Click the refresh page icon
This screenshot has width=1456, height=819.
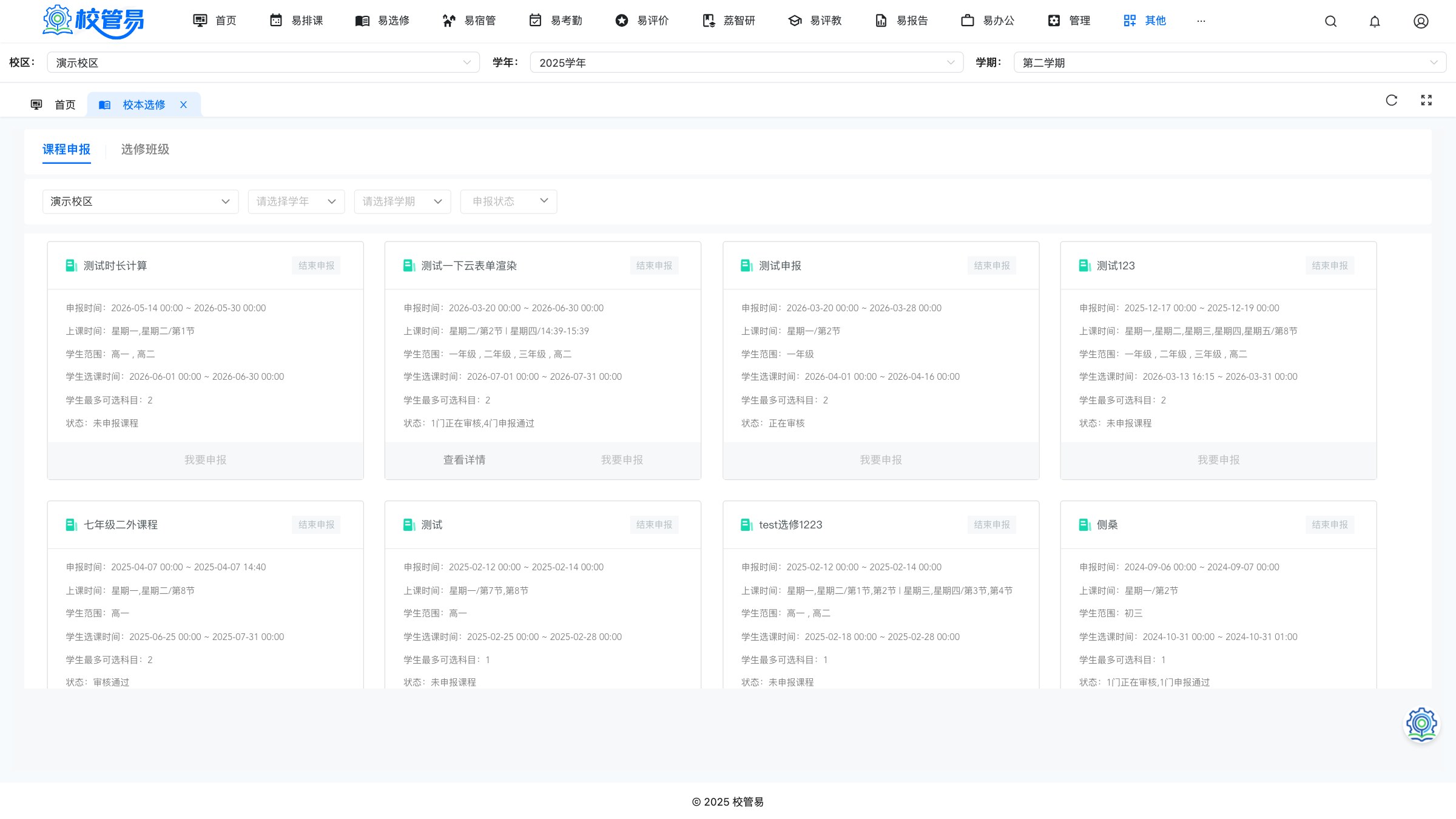pos(1392,100)
